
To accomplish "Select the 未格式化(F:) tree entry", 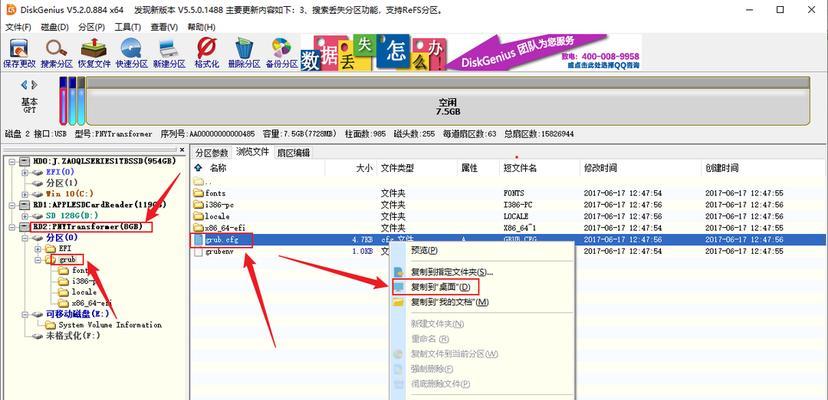I will coord(73,336).
